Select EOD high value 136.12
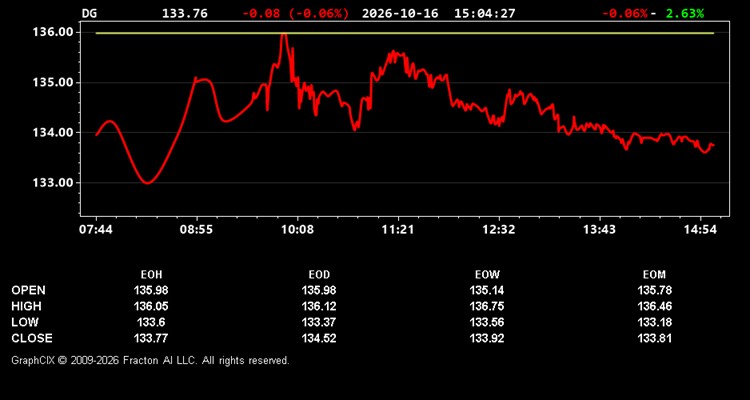Image resolution: width=750 pixels, height=400 pixels. pyautogui.click(x=319, y=306)
